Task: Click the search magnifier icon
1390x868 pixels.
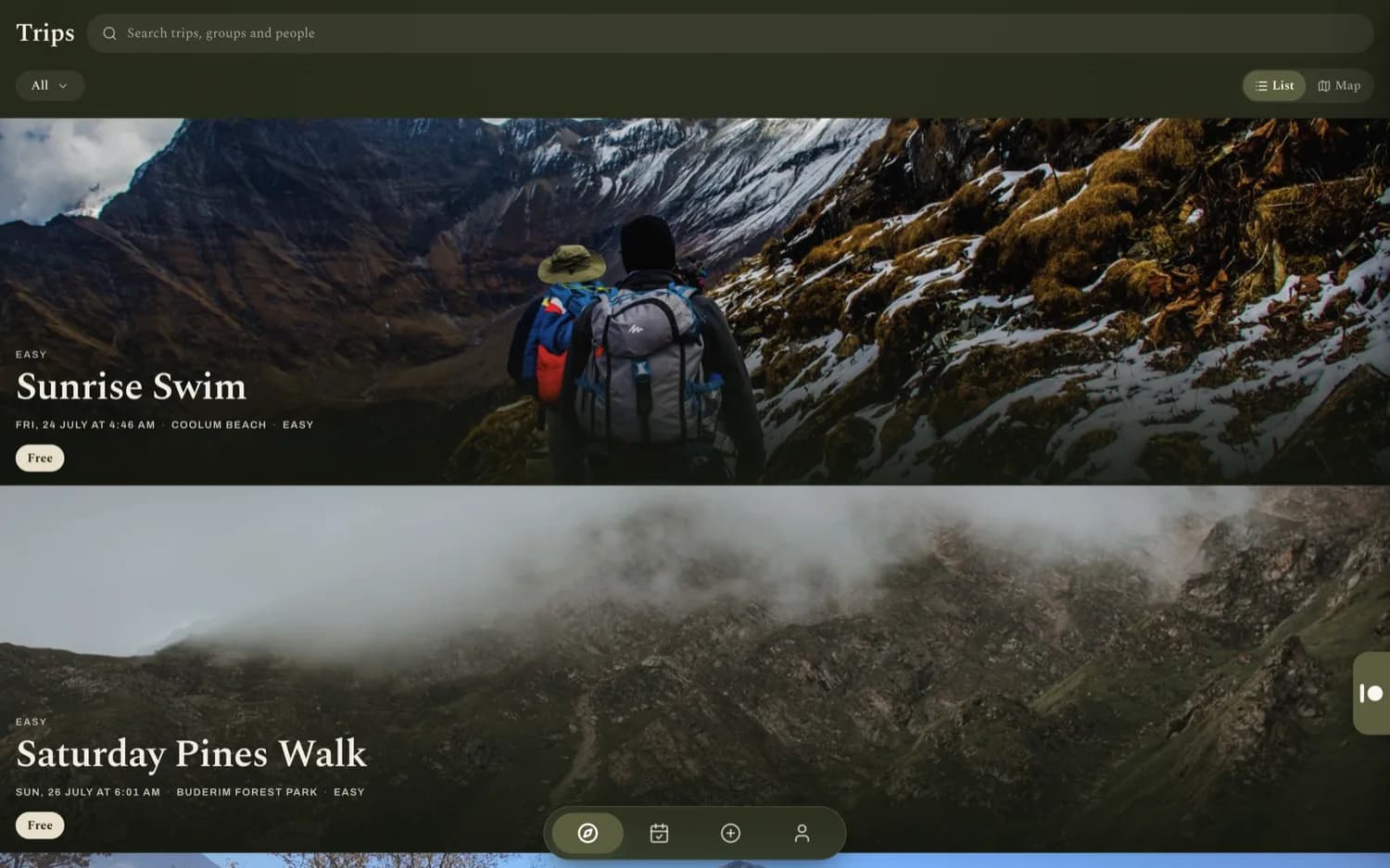Action: tap(109, 33)
